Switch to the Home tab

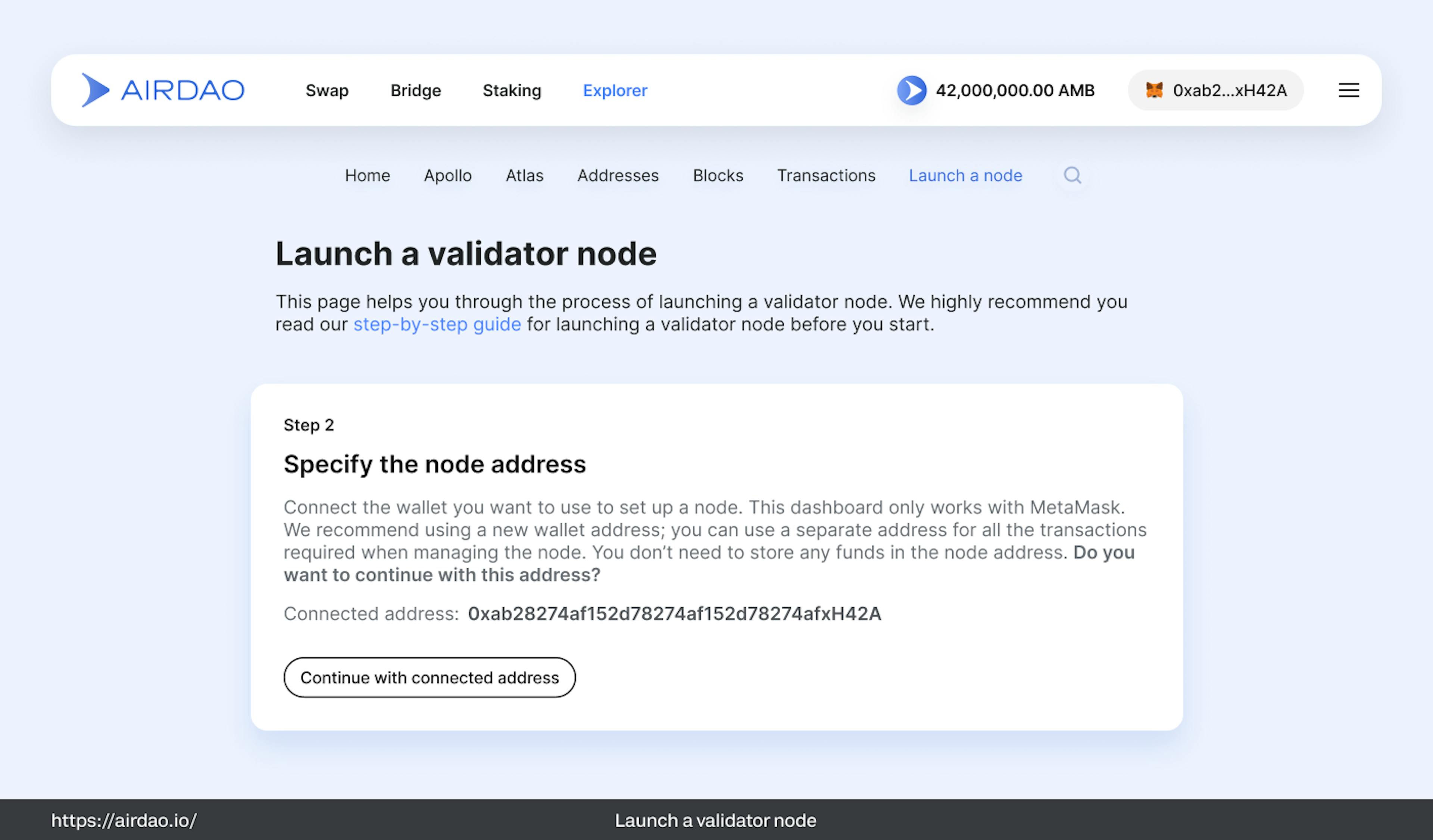pos(367,176)
